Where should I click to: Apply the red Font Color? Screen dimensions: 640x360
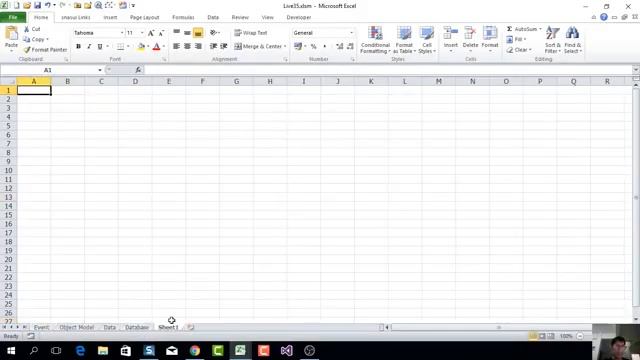tap(156, 47)
